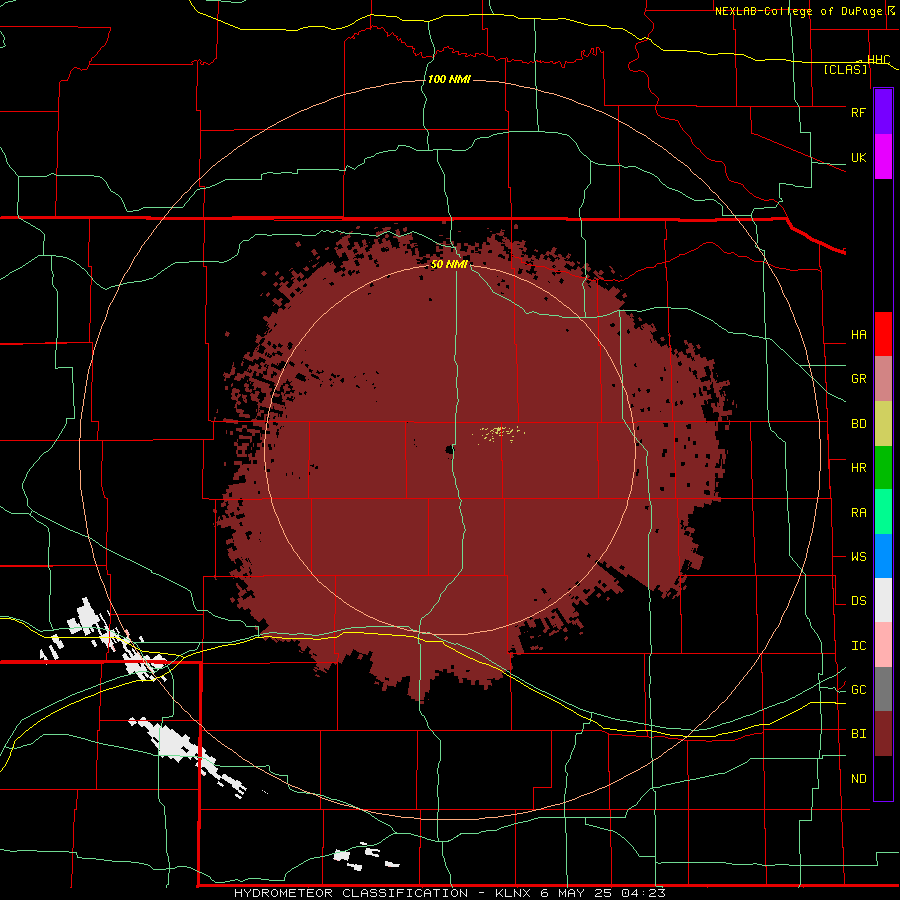Image resolution: width=900 pixels, height=900 pixels.
Task: Select the BD yellow legend swatch
Action: coord(883,424)
